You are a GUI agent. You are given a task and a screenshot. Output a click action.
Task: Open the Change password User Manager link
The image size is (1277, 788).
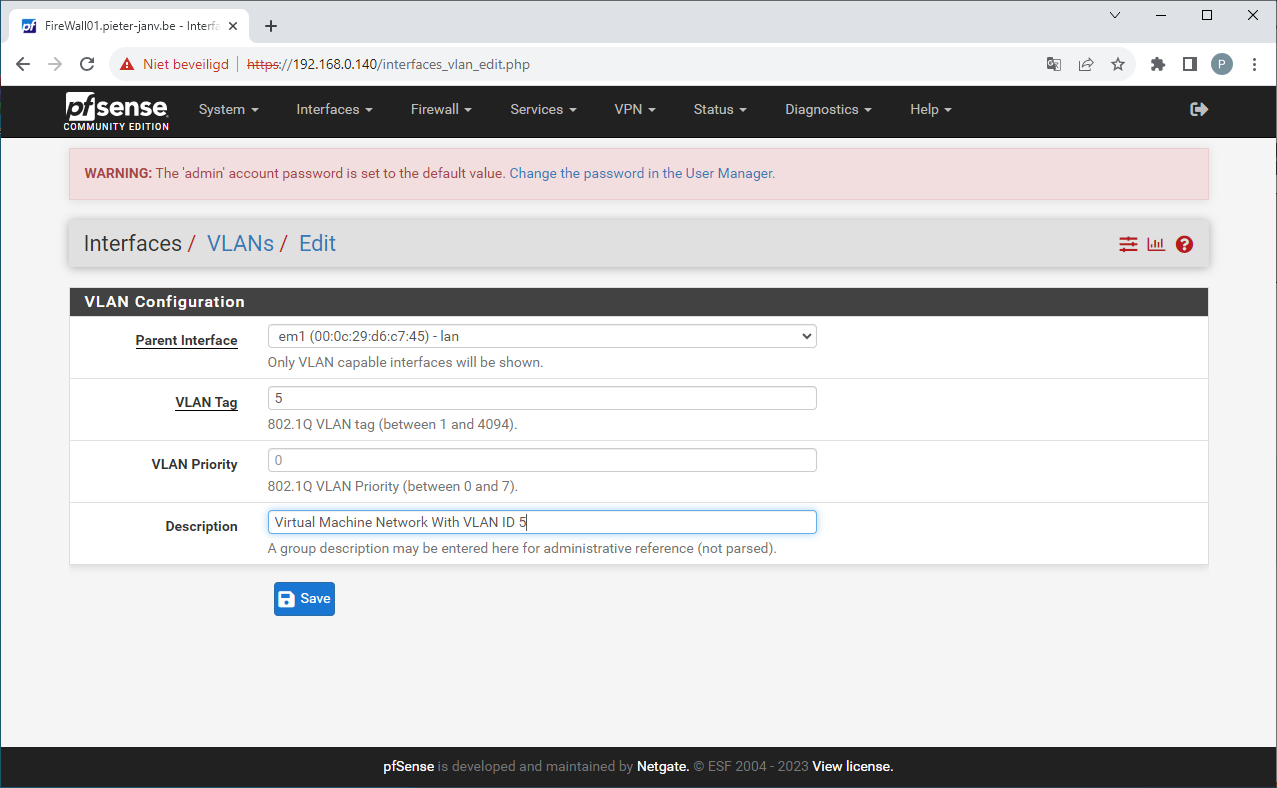pos(641,173)
